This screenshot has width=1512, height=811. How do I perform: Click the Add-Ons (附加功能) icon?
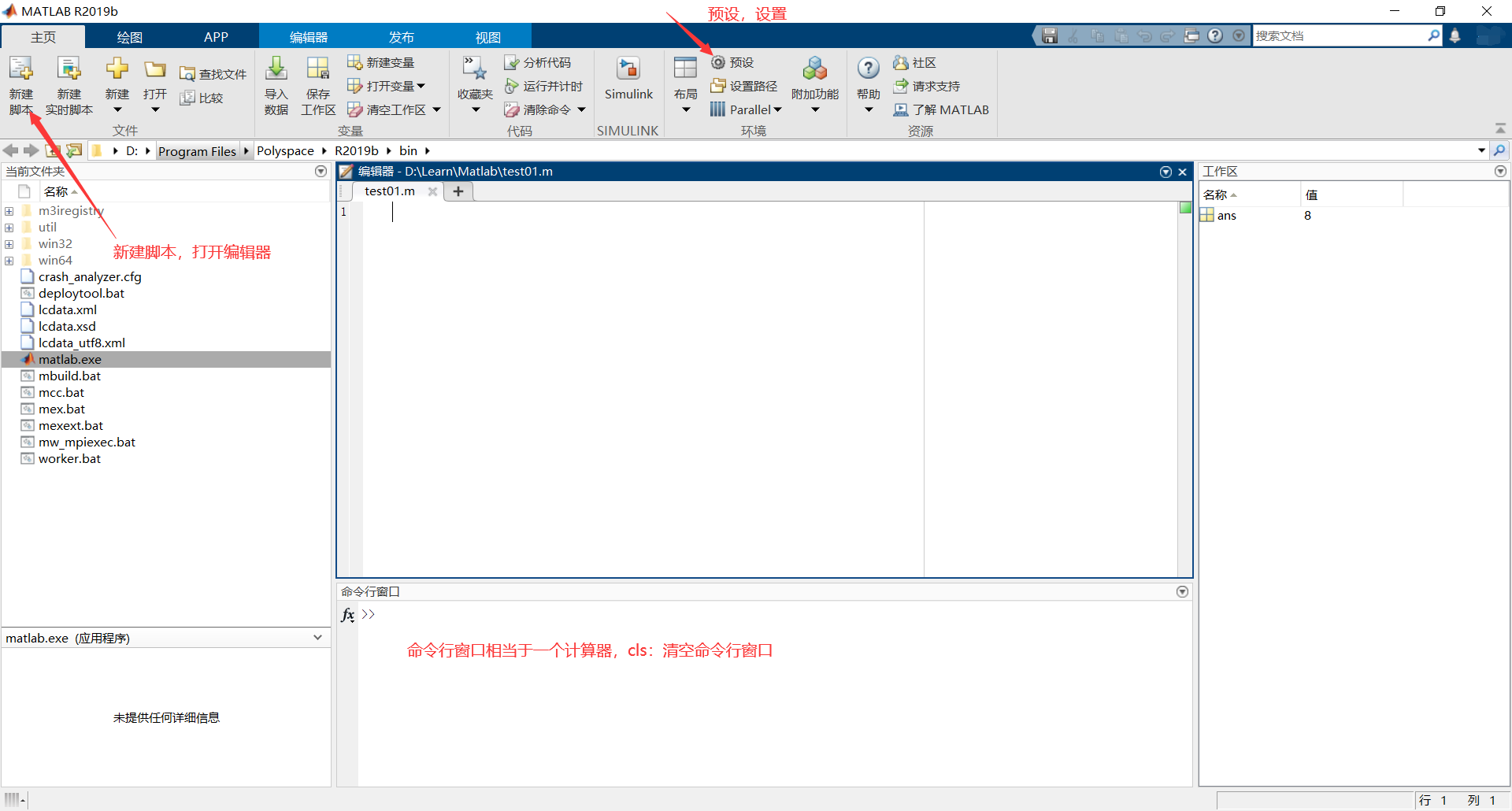click(814, 70)
